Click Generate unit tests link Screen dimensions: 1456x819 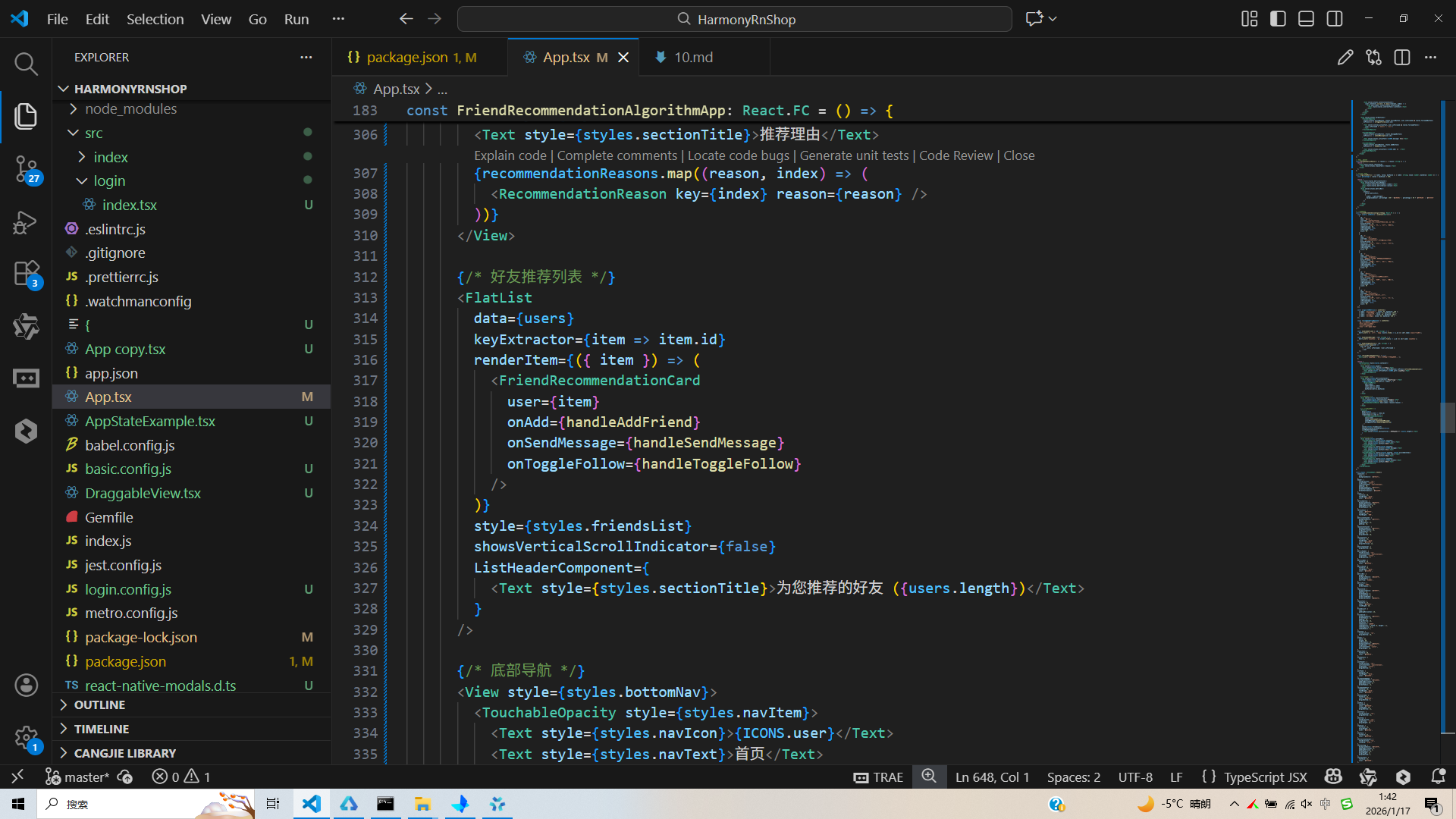[x=854, y=155]
